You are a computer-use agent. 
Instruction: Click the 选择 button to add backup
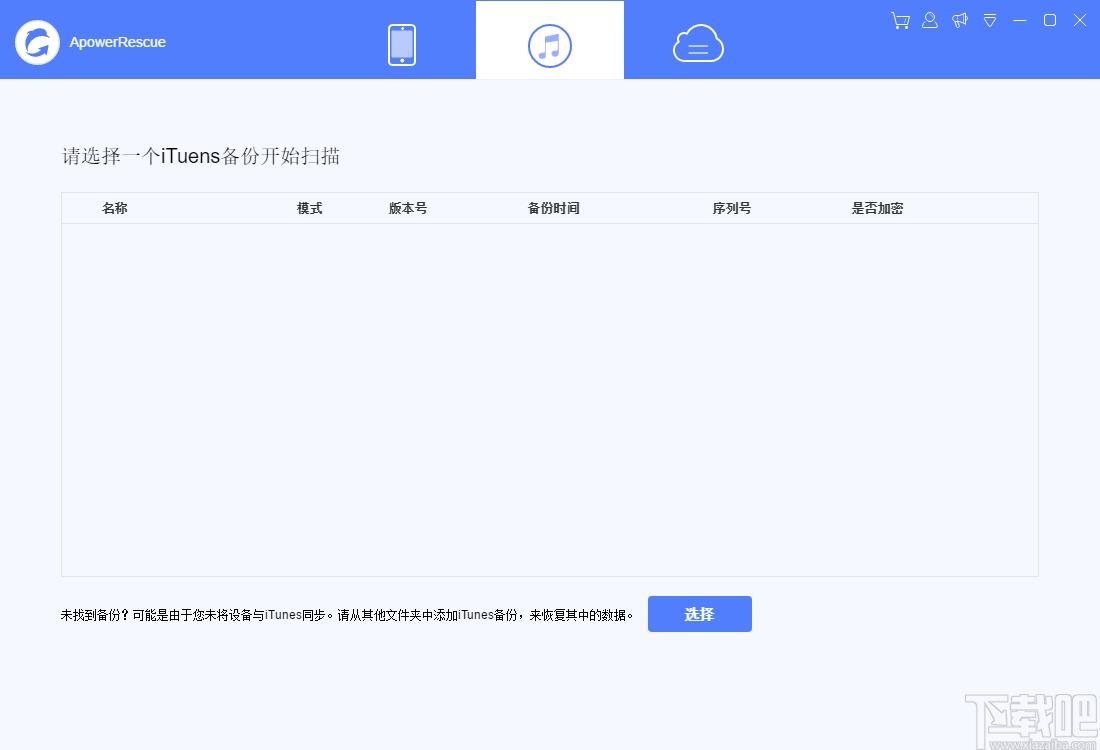[699, 614]
